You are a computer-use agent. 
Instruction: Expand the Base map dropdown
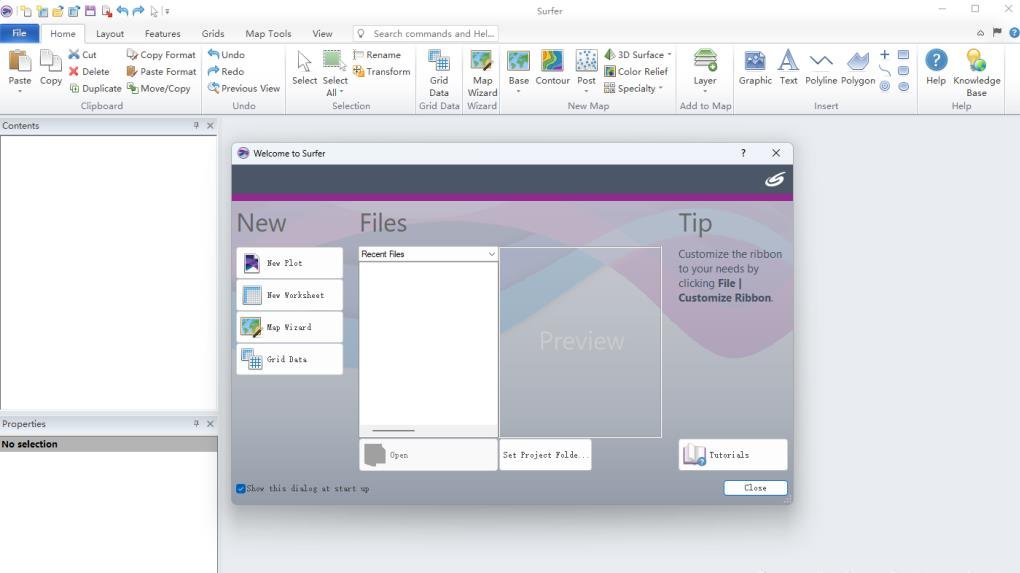[518, 91]
